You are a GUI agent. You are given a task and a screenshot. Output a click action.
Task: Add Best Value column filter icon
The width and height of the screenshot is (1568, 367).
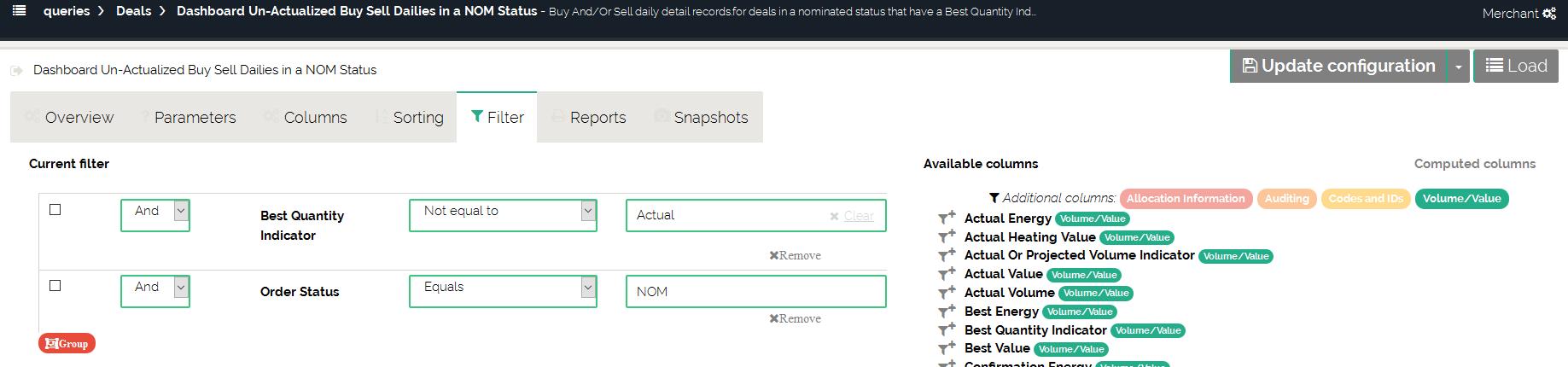click(x=946, y=348)
